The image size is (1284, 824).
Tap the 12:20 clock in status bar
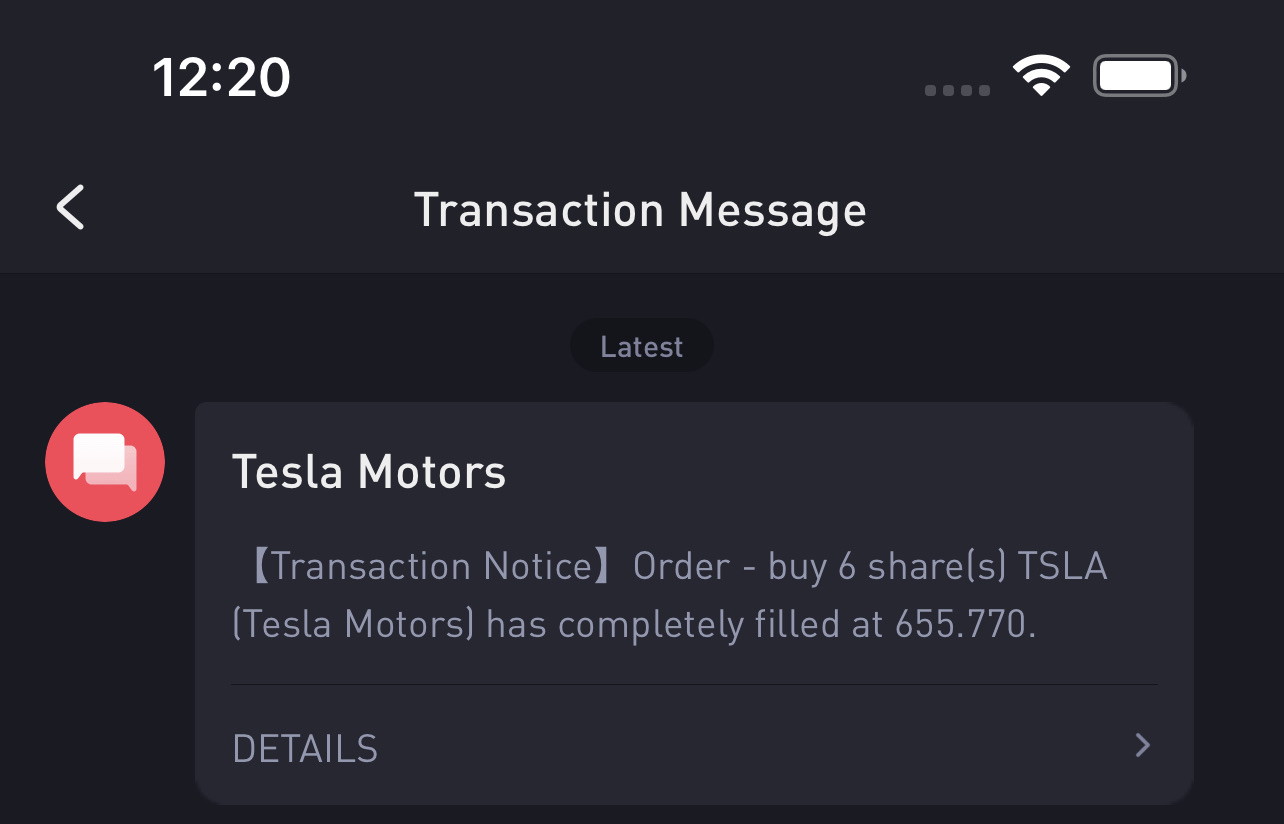pos(221,78)
